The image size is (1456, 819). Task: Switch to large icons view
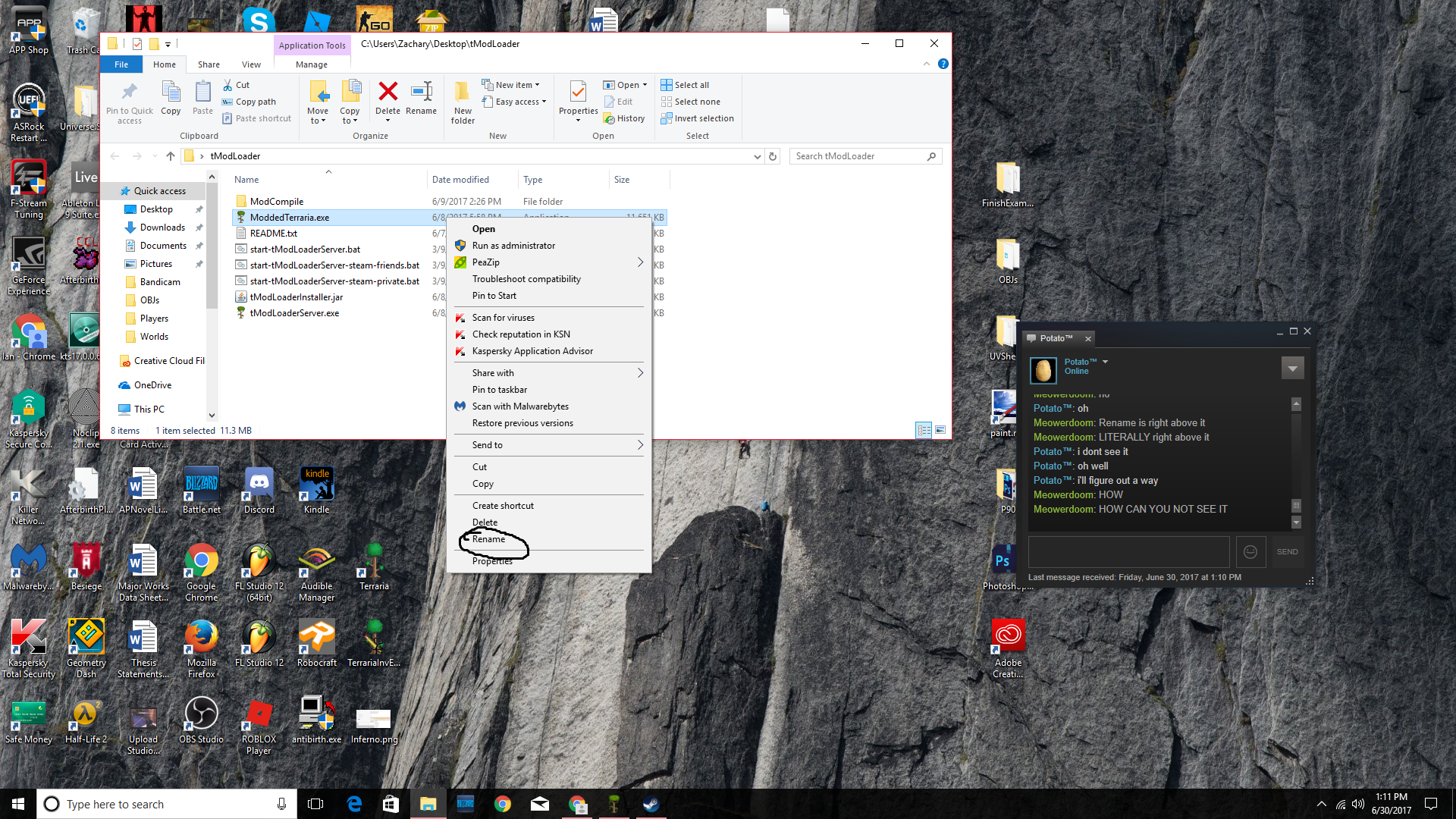click(x=940, y=430)
